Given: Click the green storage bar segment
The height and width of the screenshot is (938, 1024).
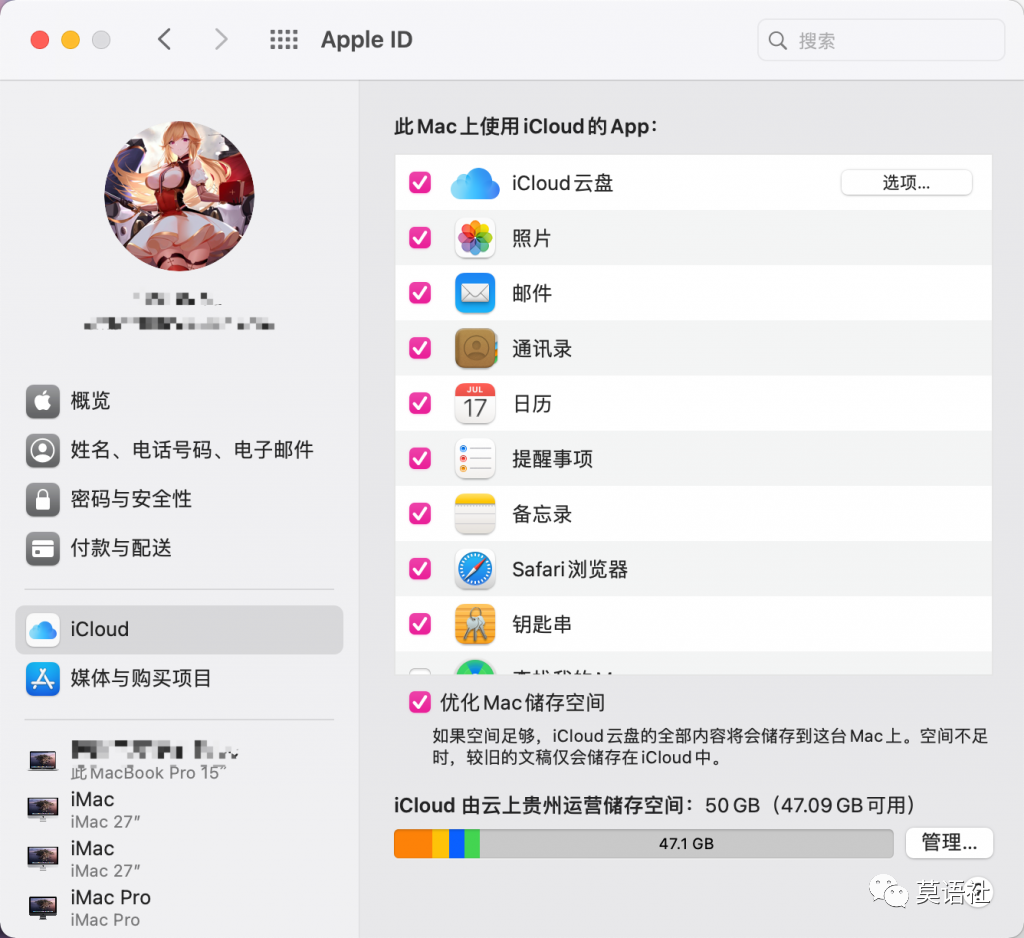Looking at the screenshot, I should [x=472, y=843].
